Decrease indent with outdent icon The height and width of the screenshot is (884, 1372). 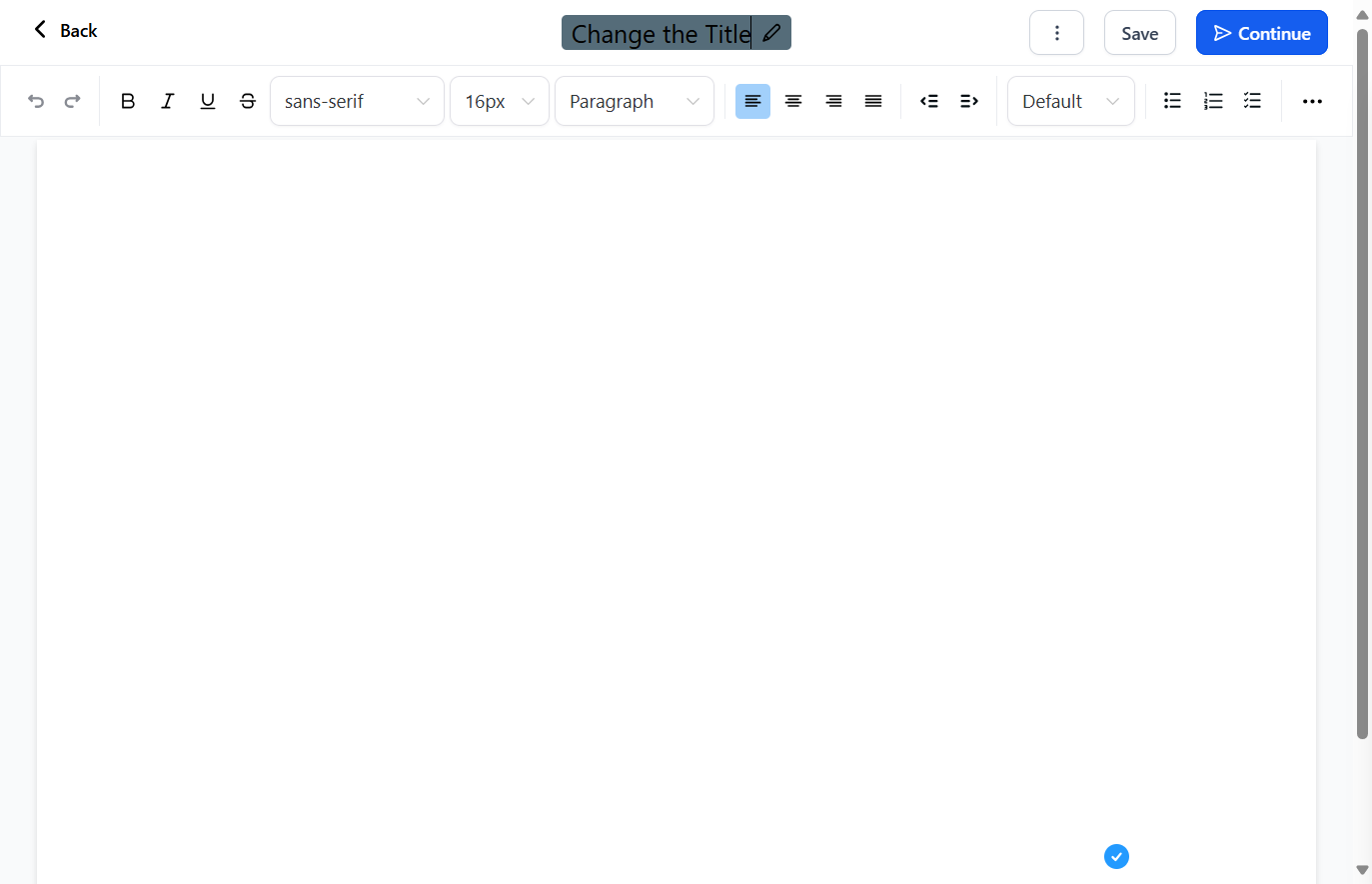pos(929,101)
